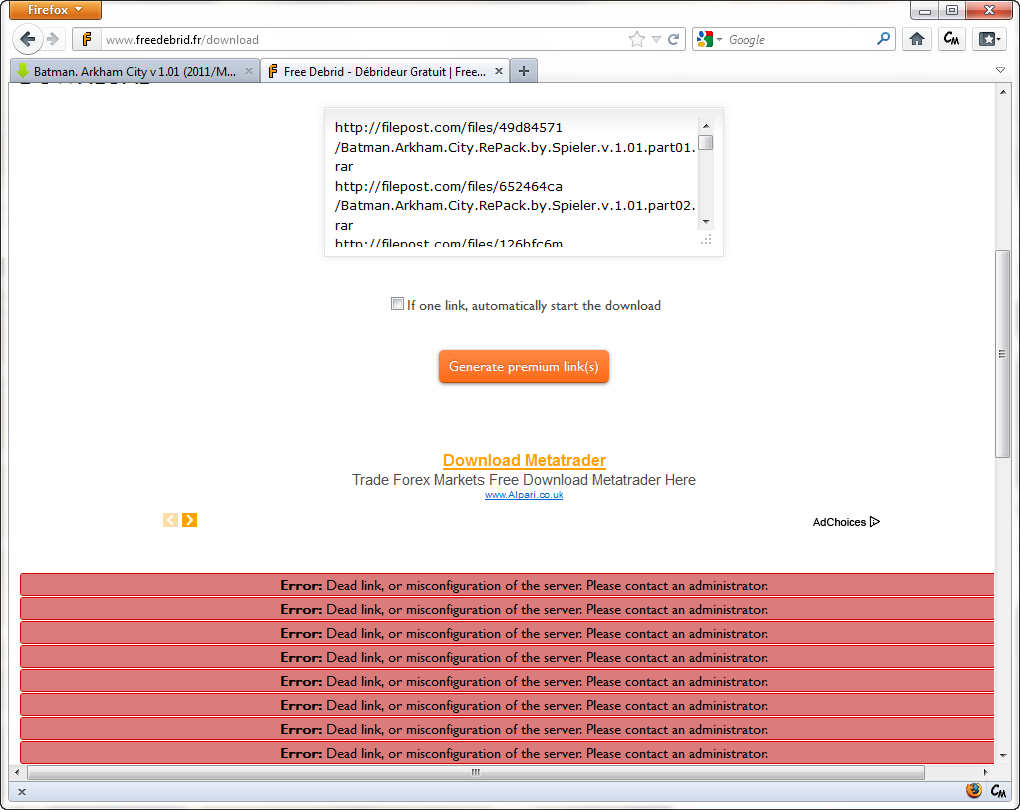Click the page vertical scrollbar thumb

point(1002,354)
